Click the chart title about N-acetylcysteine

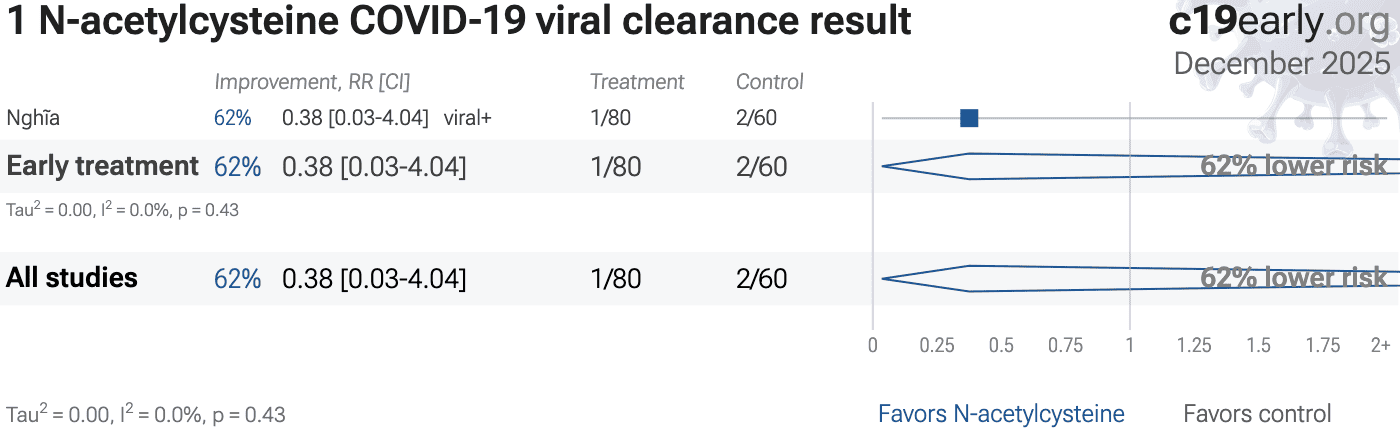pyautogui.click(x=459, y=22)
